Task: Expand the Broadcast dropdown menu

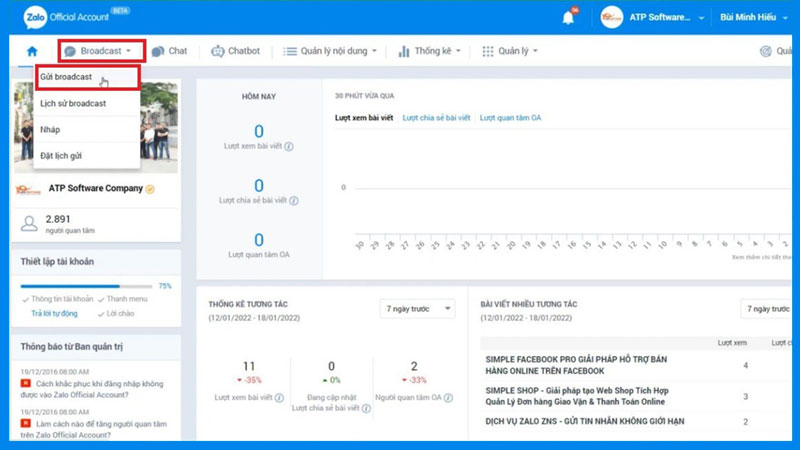Action: tap(102, 51)
